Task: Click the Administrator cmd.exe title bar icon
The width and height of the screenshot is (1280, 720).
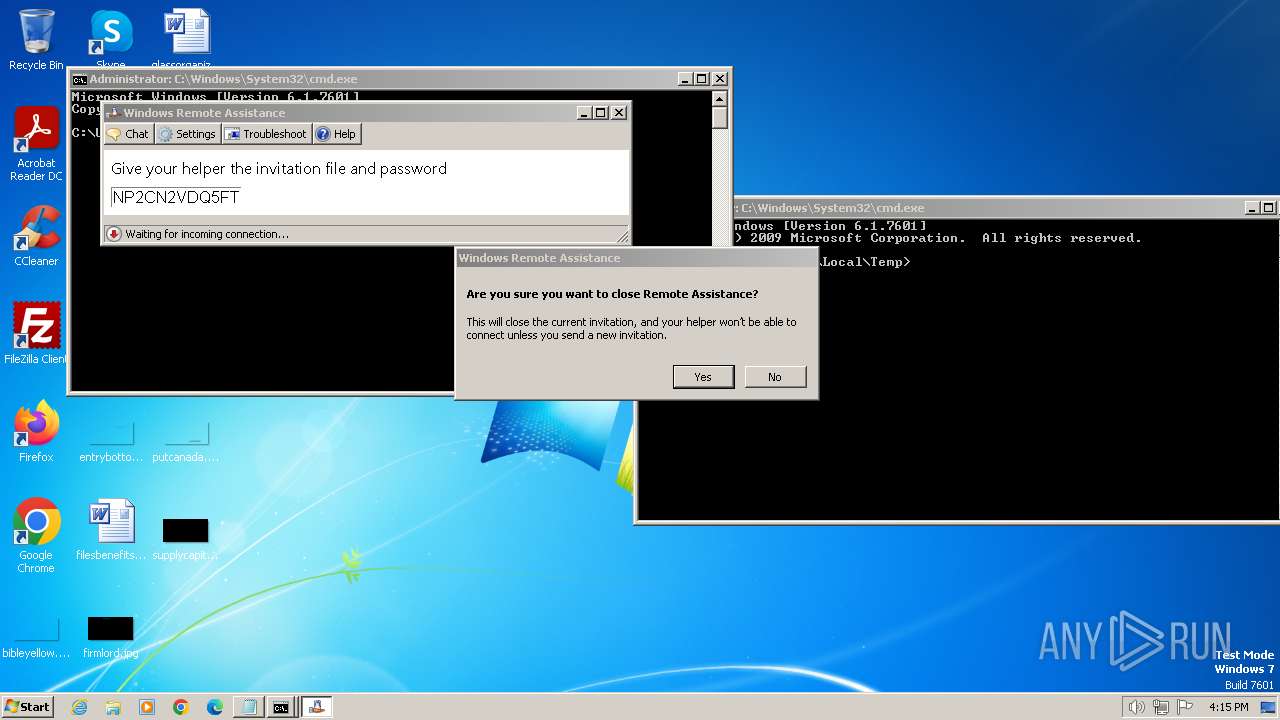Action: 79,79
